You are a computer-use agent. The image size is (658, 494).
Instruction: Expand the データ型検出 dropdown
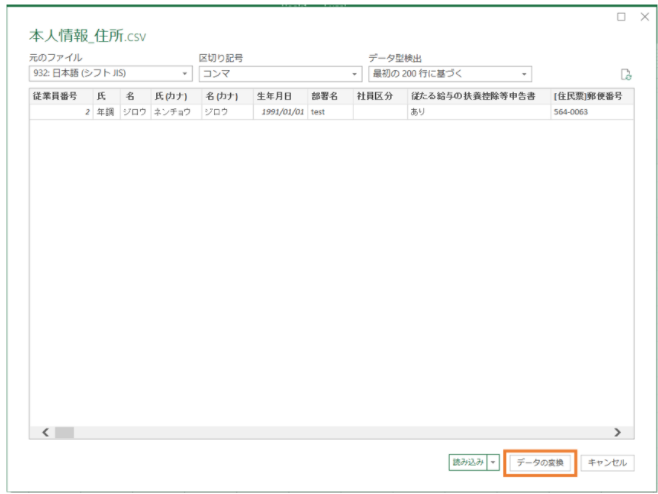point(524,74)
